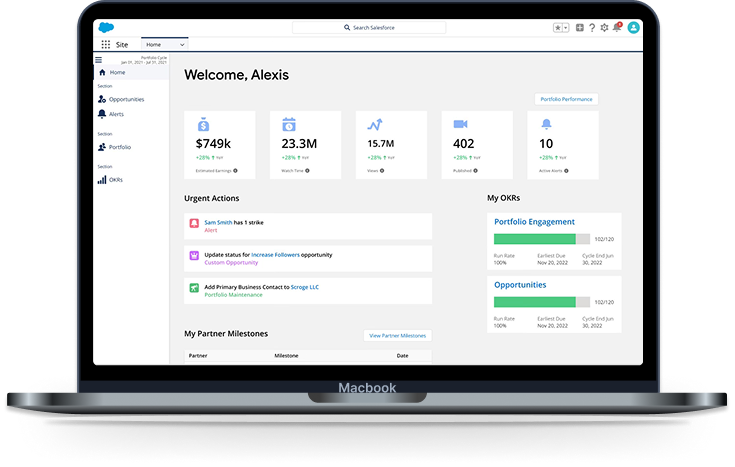Image resolution: width=735 pixels, height=467 pixels.
Task: Click the Portfolio Performance button
Action: coord(567,99)
